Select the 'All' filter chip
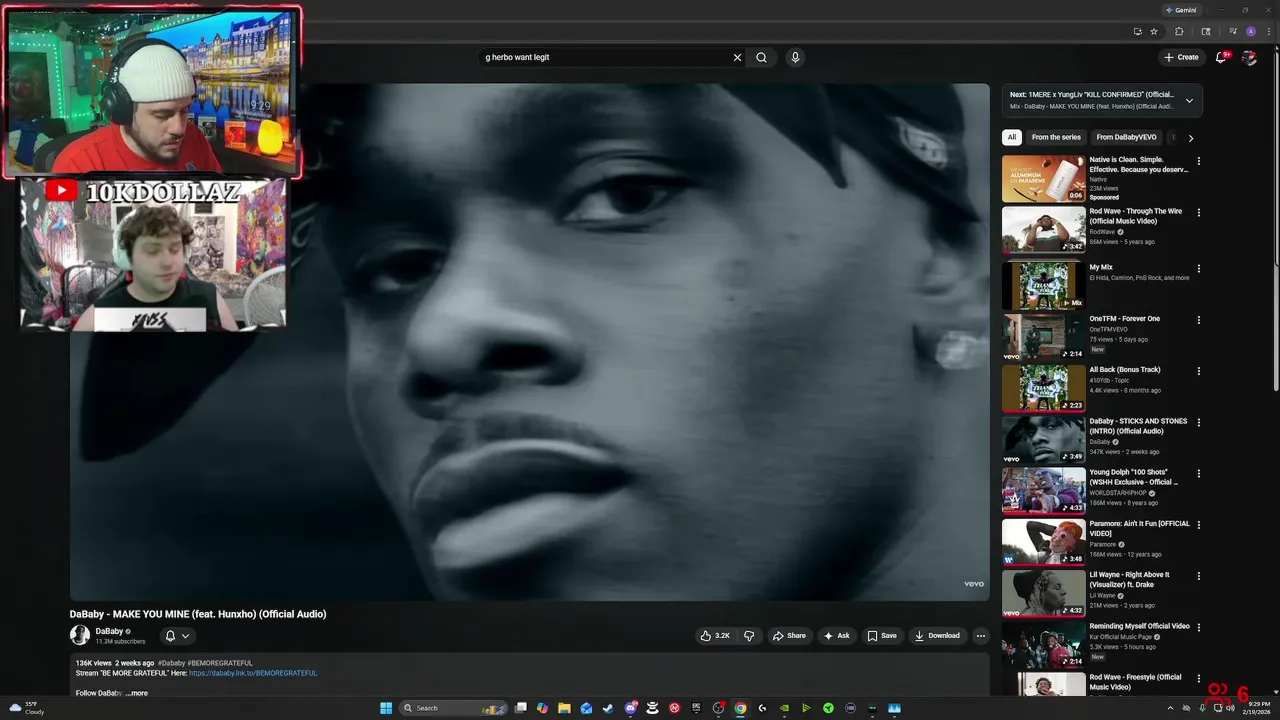1280x720 pixels. (1012, 138)
